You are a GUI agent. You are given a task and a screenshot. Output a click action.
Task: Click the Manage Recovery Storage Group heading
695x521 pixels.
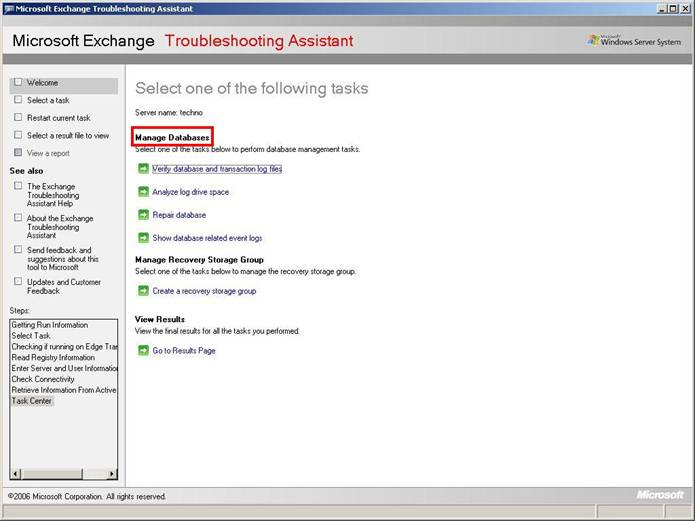click(199, 260)
